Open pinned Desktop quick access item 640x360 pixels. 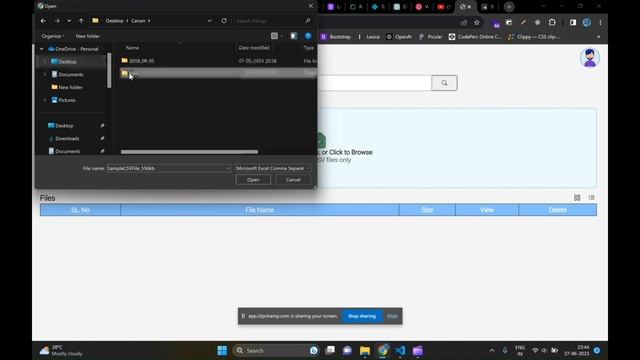click(x=64, y=126)
